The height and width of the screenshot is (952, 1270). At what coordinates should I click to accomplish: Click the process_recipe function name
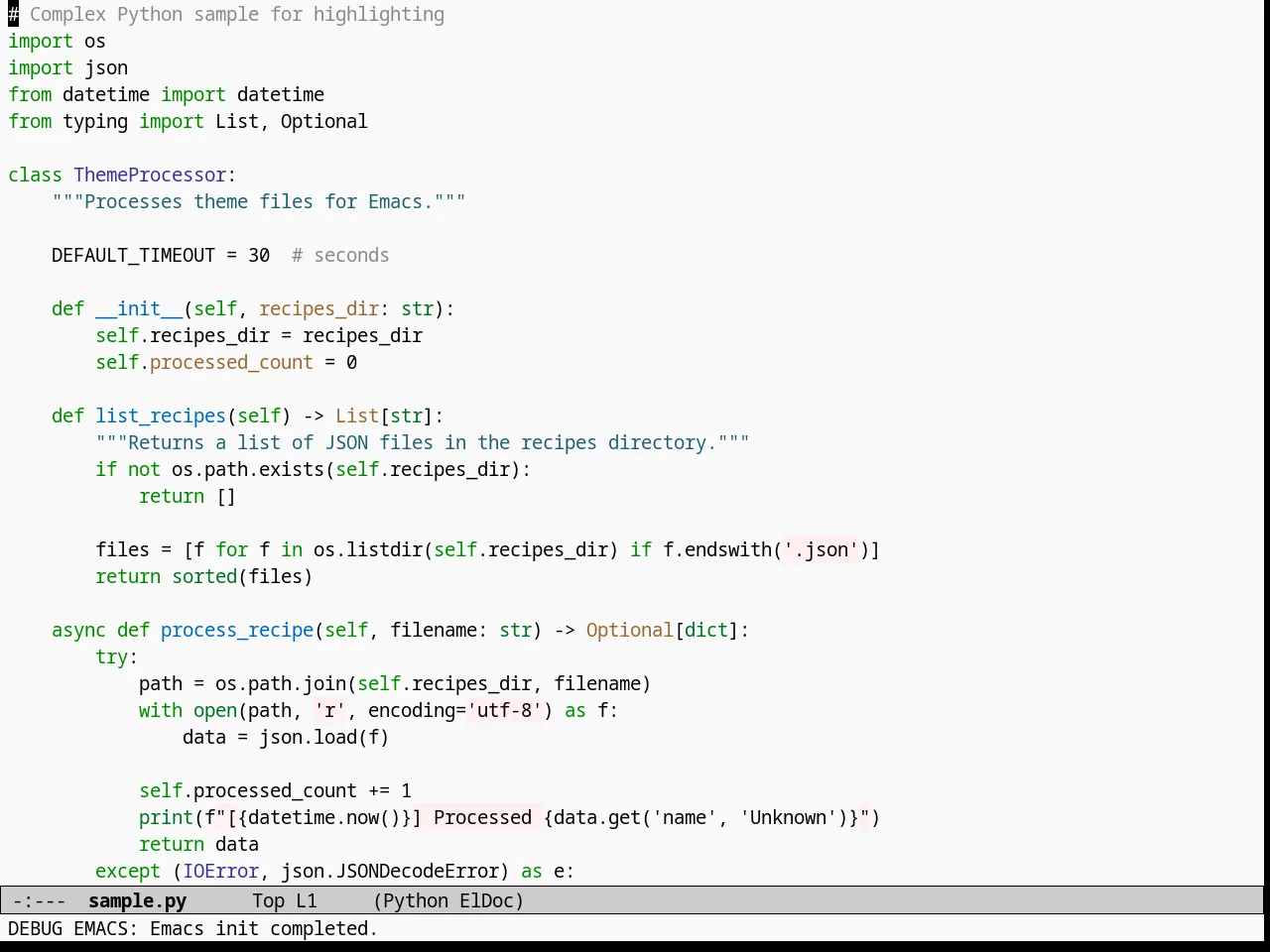pyautogui.click(x=237, y=630)
